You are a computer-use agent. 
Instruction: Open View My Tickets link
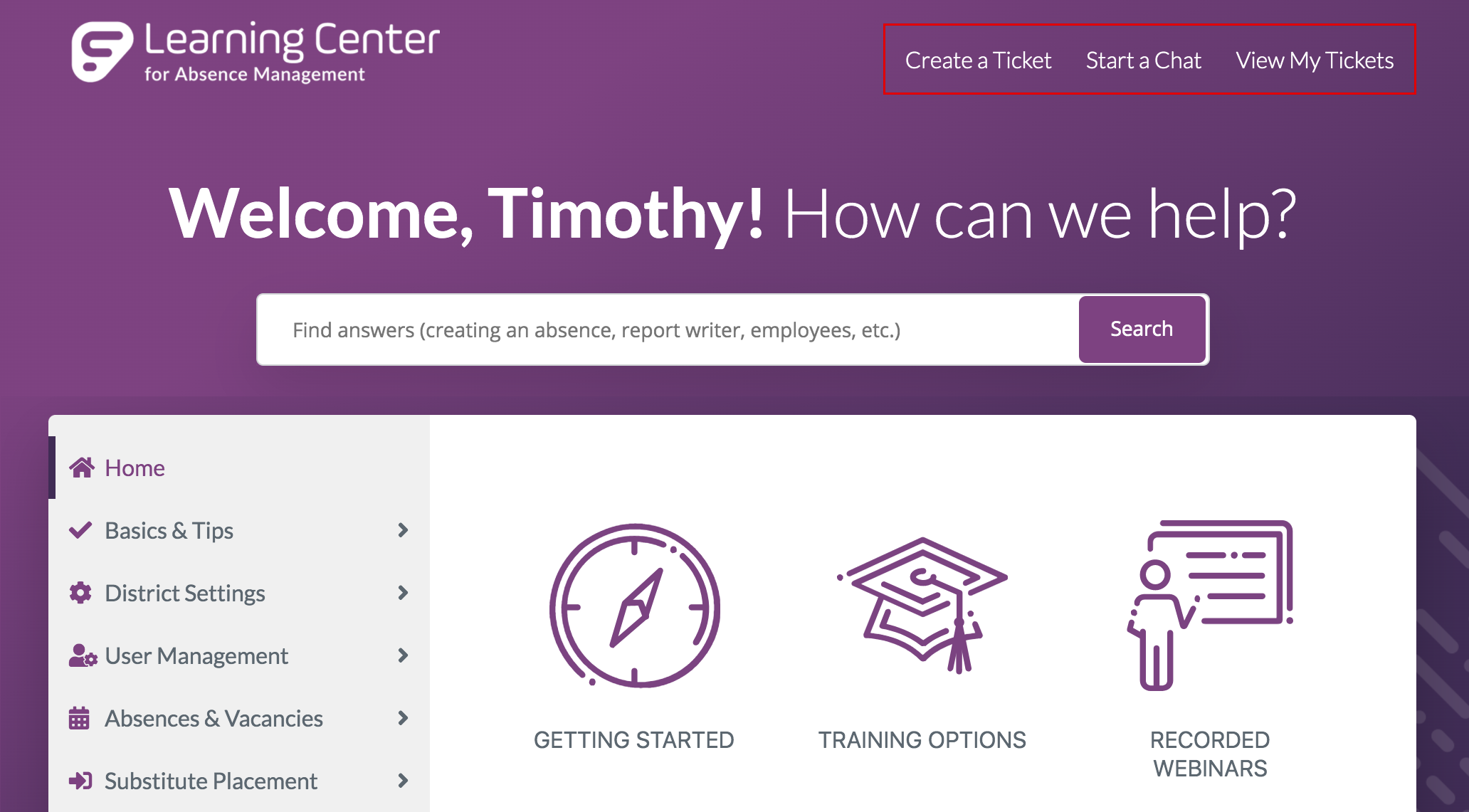(1315, 60)
